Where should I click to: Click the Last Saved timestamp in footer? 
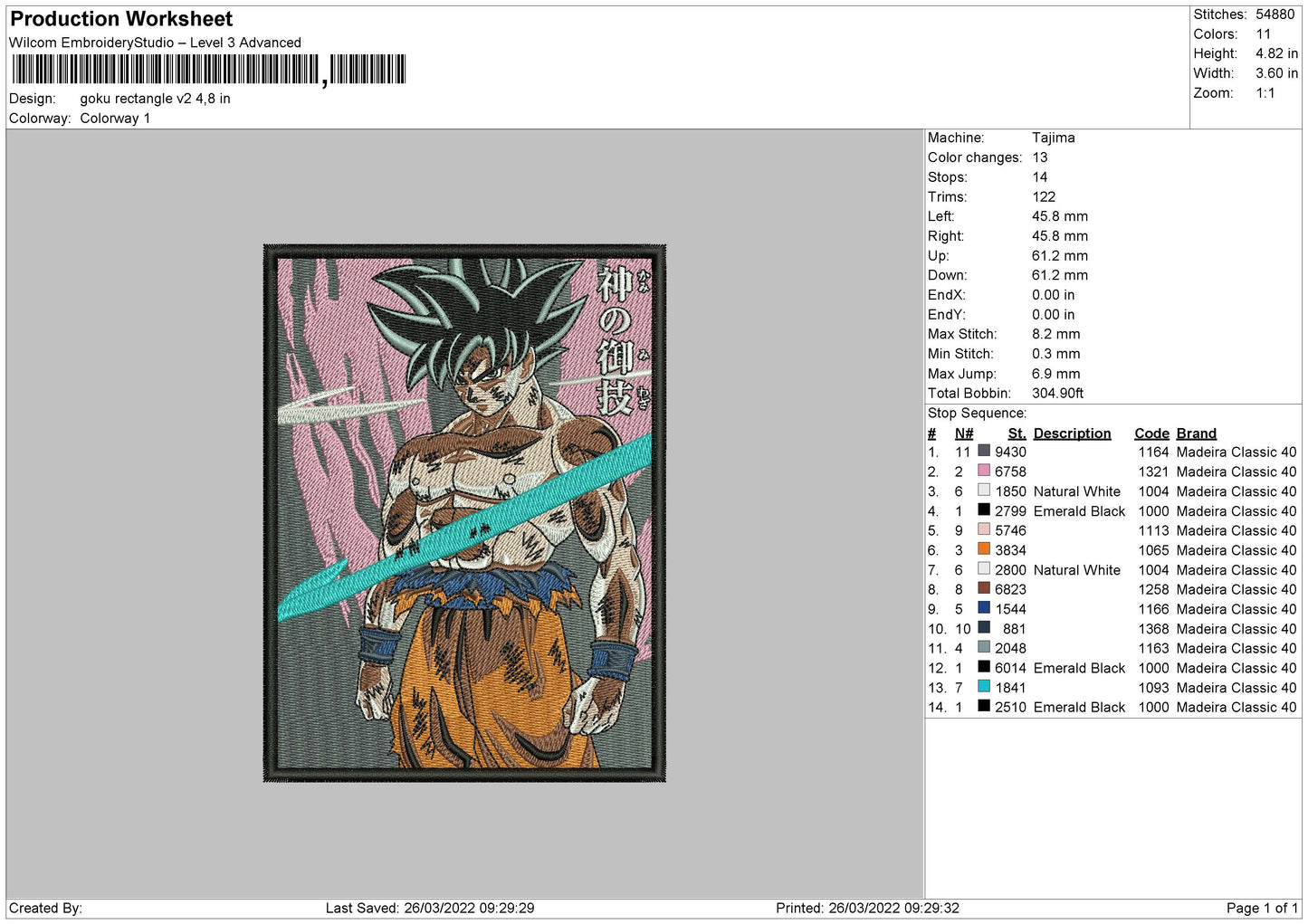point(430,908)
